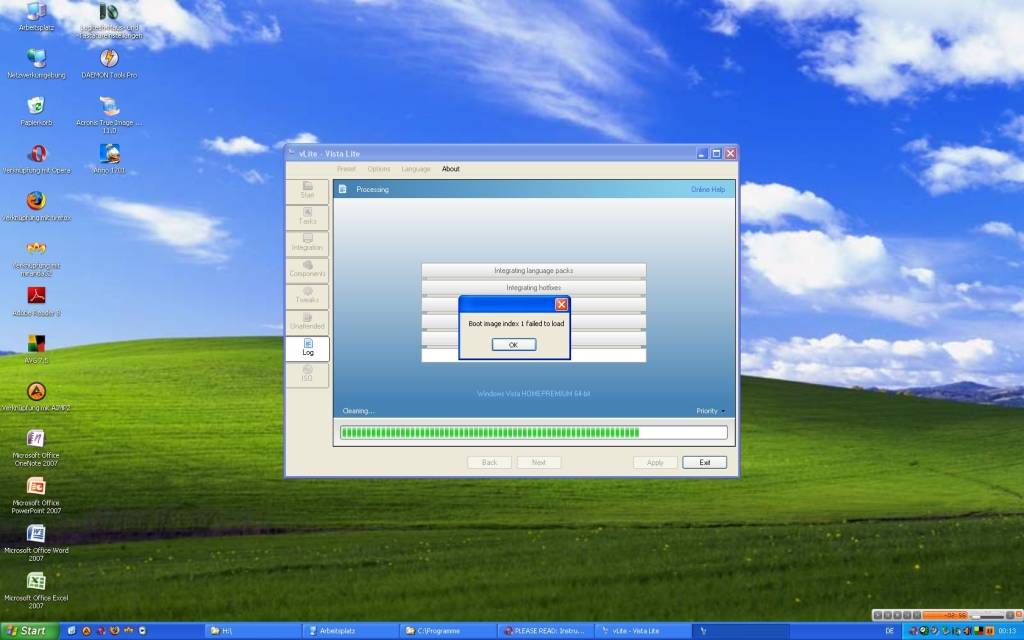Open the Opera browser shortcut
Image resolution: width=1024 pixels, height=640 pixels.
coord(37,159)
